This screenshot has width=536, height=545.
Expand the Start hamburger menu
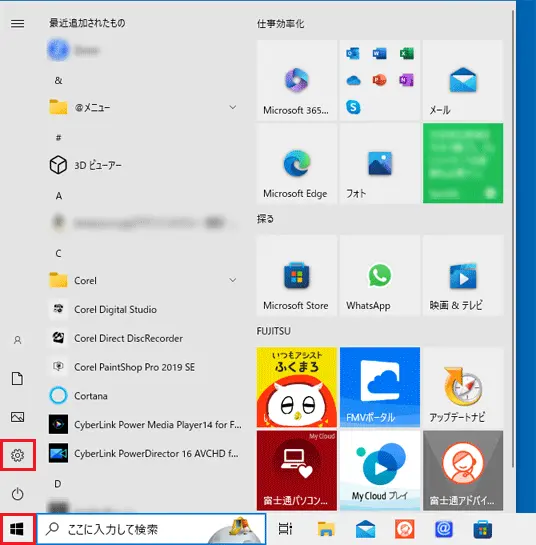(17, 23)
